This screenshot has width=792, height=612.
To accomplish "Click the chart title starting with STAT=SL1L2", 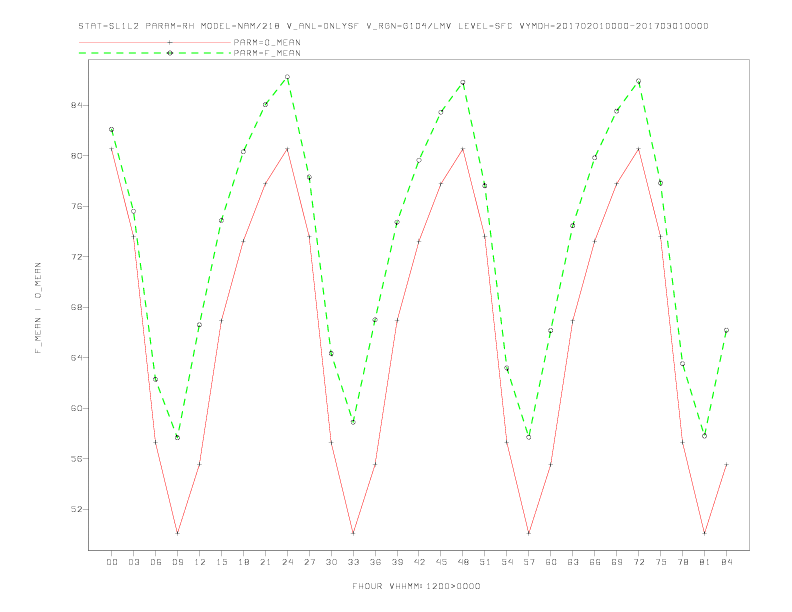I will click(x=393, y=26).
